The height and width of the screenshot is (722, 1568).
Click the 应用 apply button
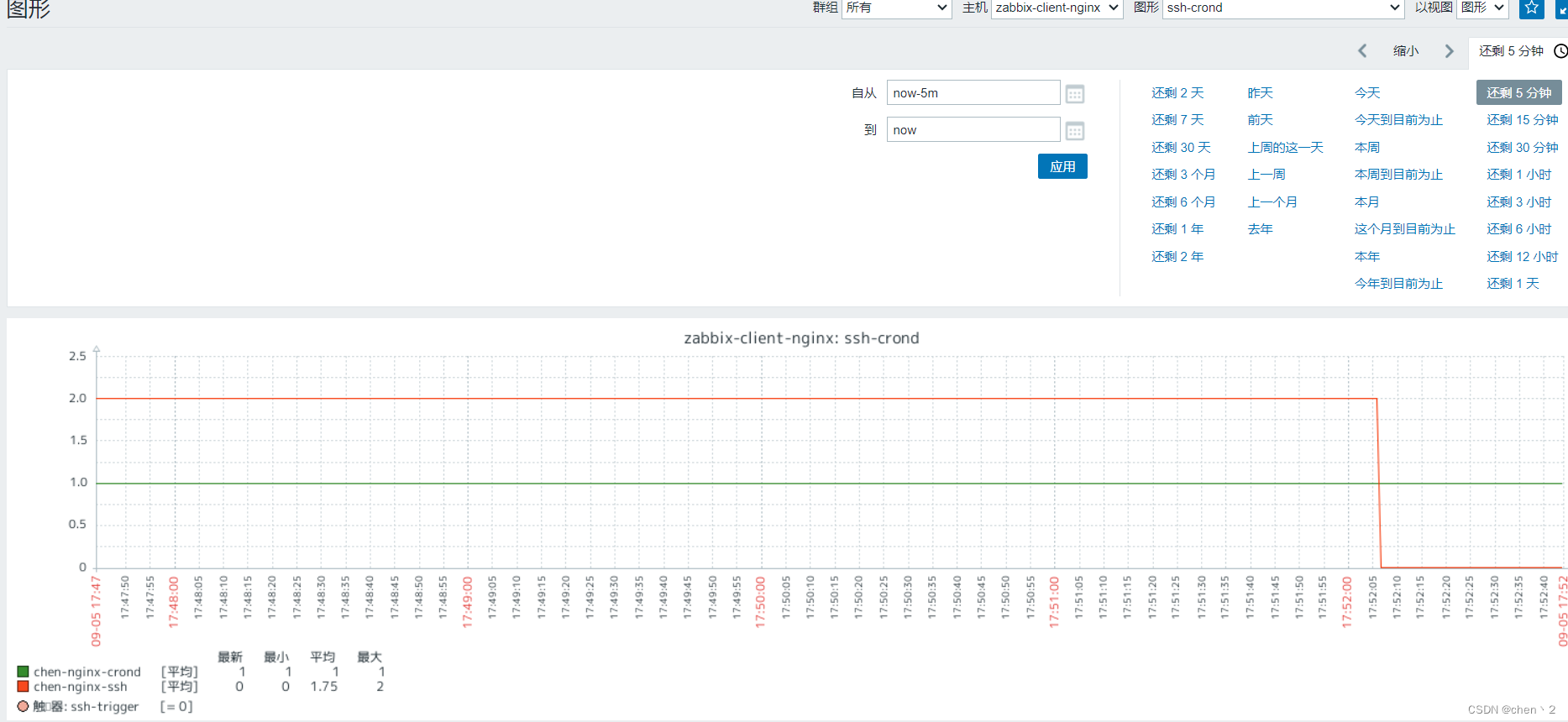1062,166
